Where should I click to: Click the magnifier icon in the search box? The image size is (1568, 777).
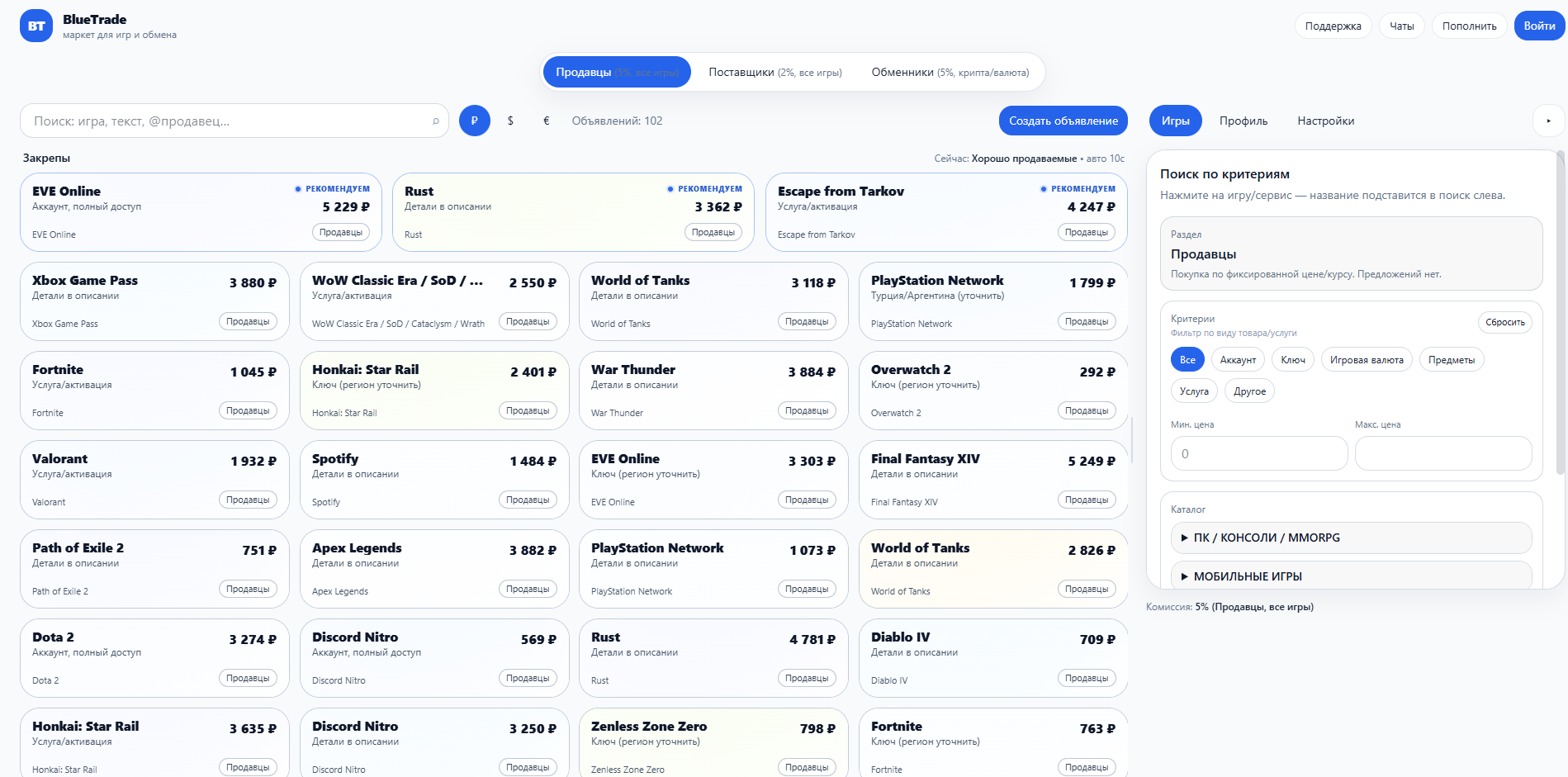436,121
